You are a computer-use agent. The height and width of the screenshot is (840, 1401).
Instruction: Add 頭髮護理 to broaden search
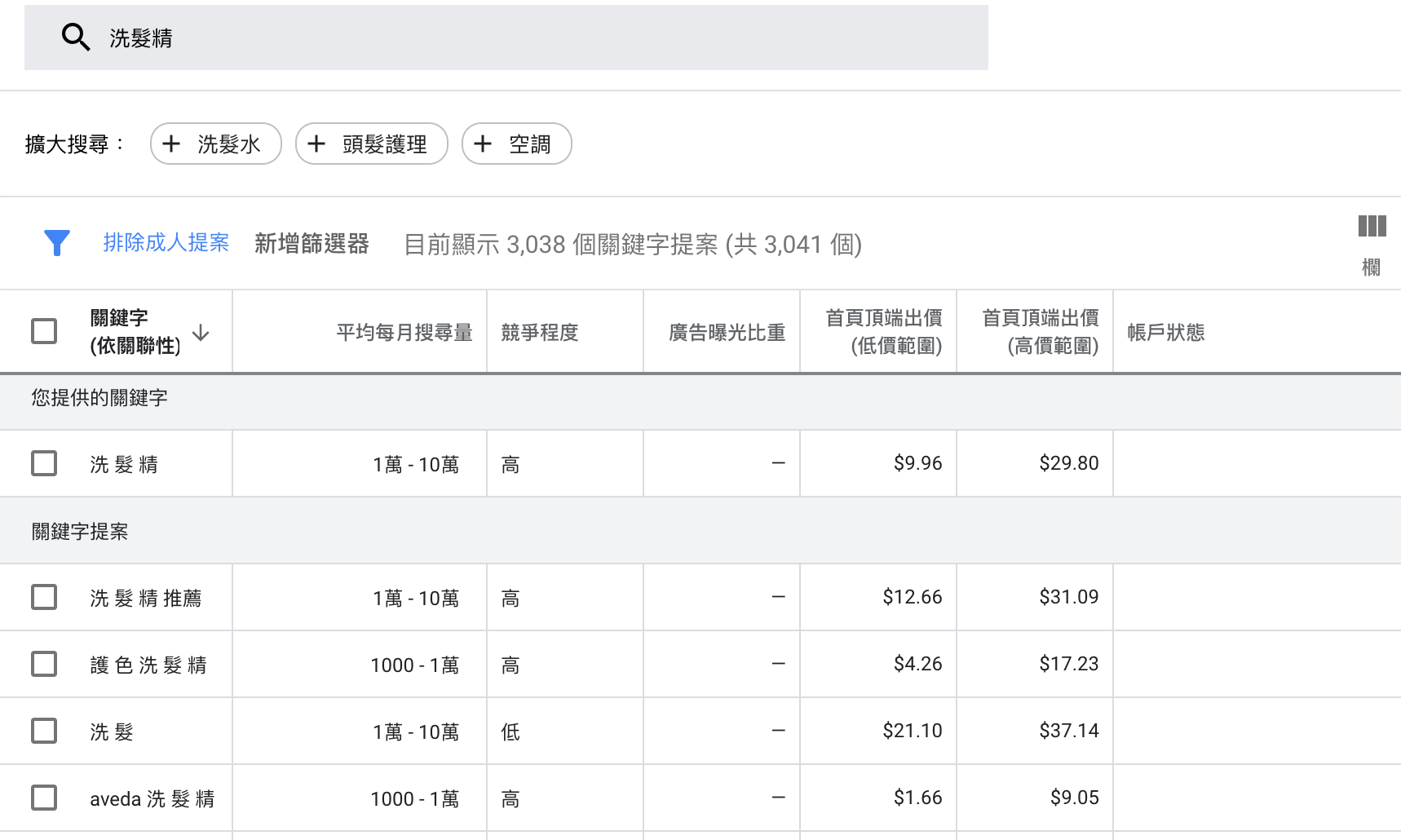[x=372, y=144]
